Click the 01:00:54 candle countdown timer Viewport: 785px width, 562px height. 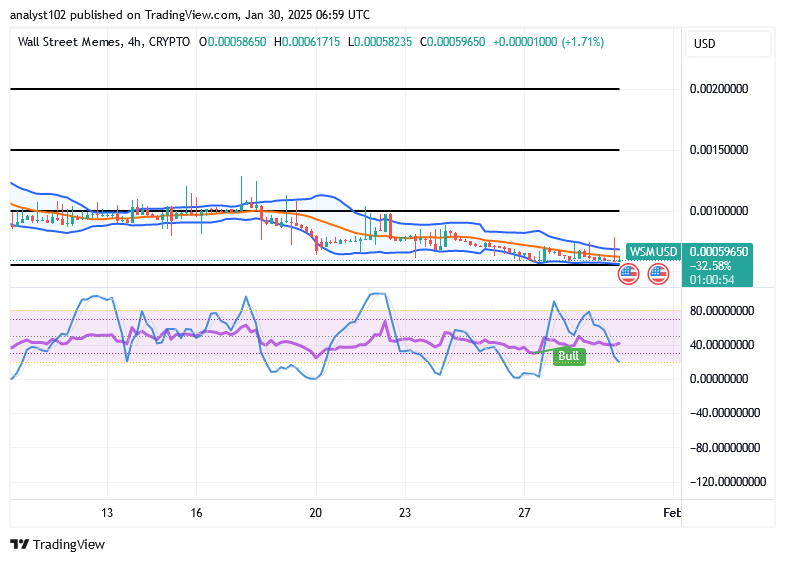click(712, 280)
